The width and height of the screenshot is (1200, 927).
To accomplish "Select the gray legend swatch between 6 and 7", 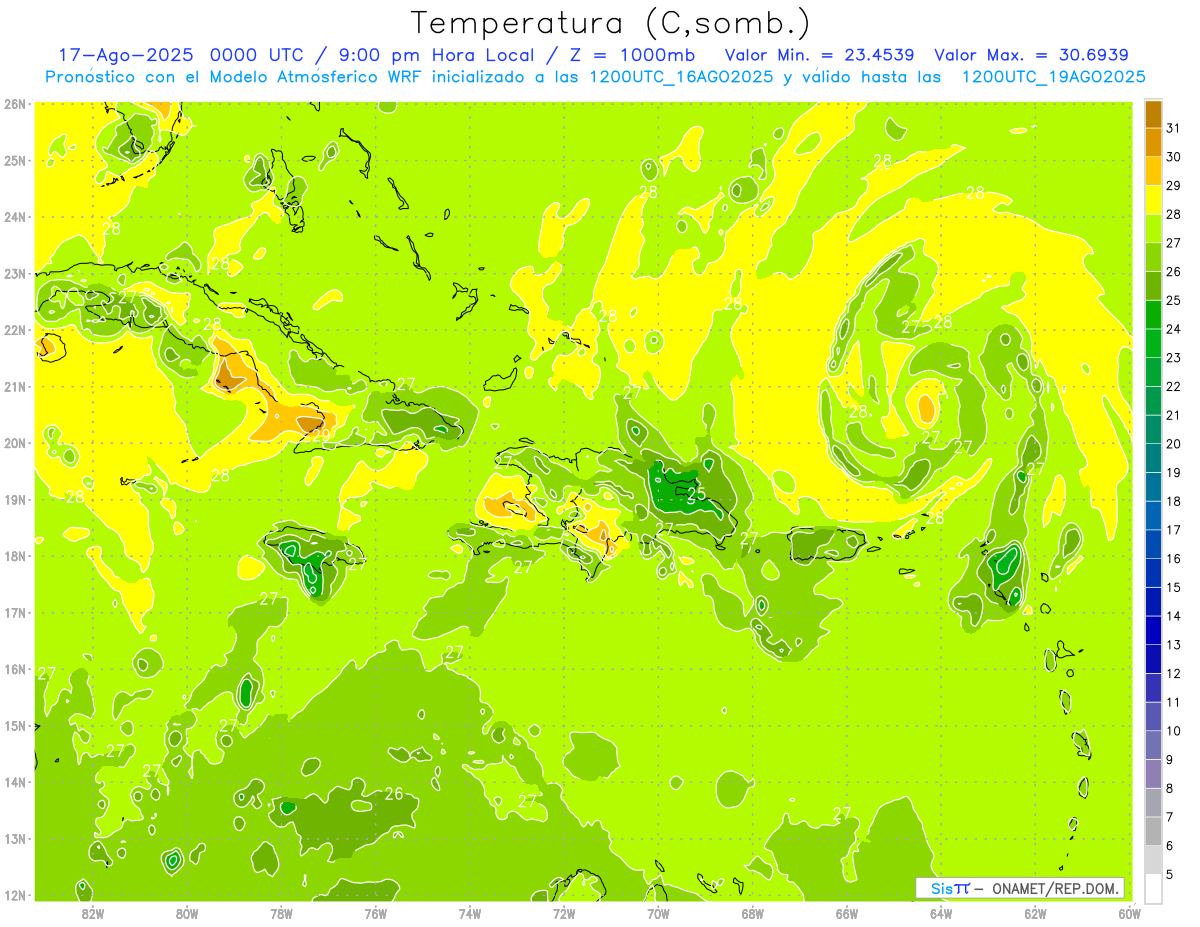I will pyautogui.click(x=1153, y=831).
